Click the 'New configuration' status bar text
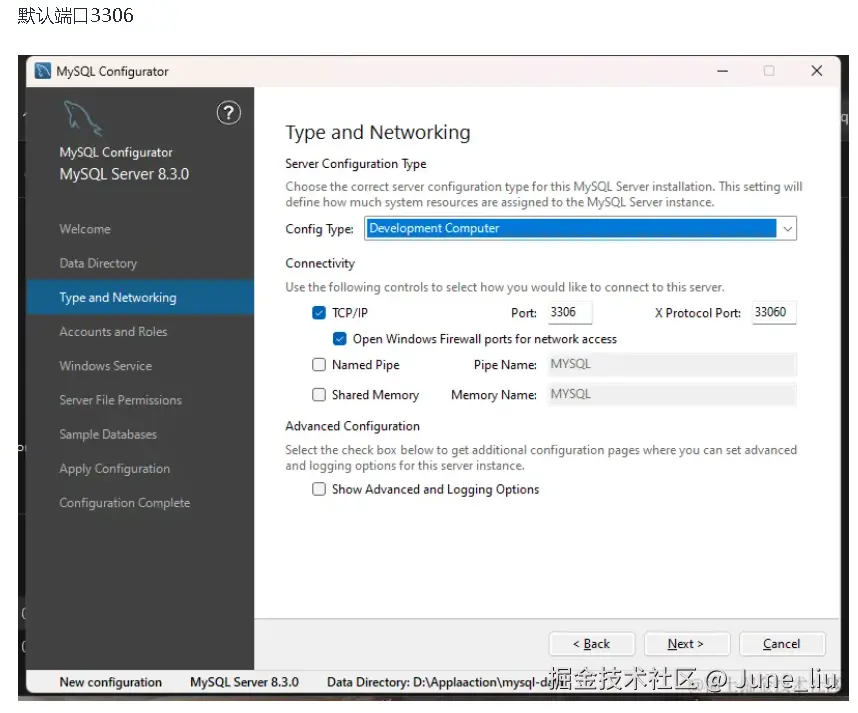Screen dimensions: 858x713 click(x=111, y=682)
